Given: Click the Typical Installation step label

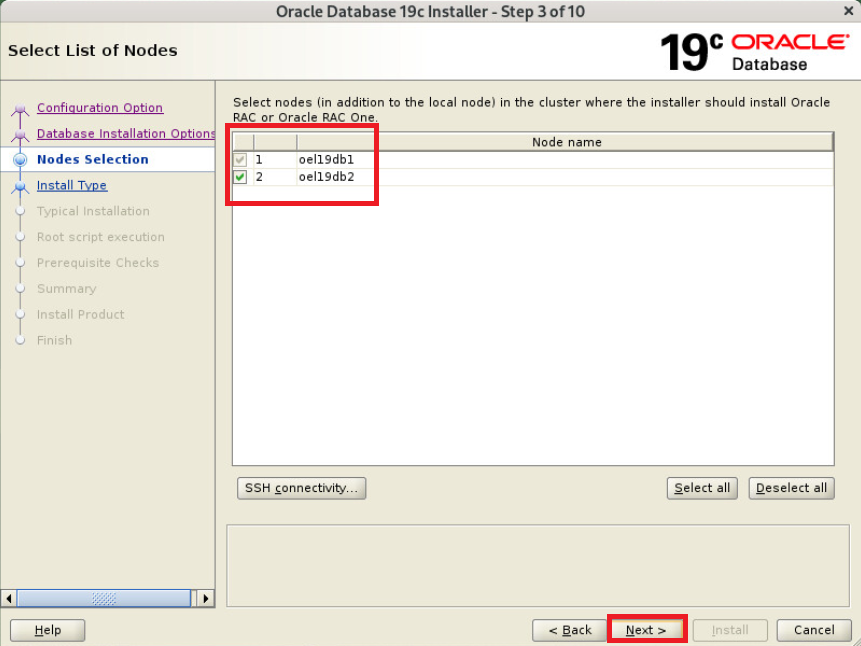Looking at the screenshot, I should [x=93, y=211].
